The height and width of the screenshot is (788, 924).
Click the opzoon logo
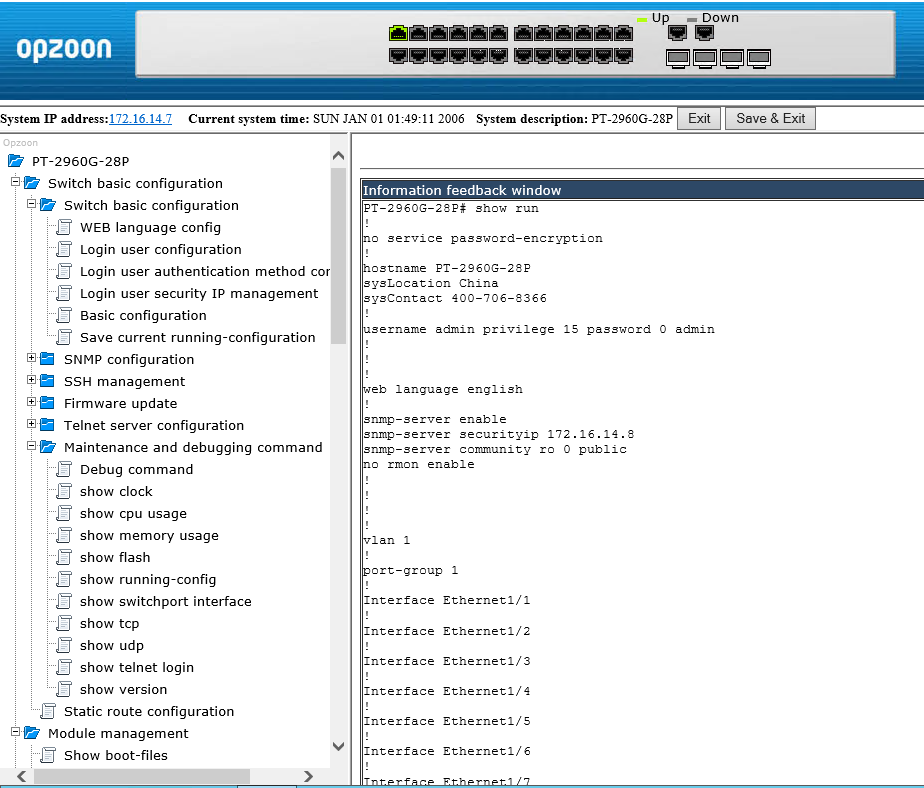tap(64, 49)
